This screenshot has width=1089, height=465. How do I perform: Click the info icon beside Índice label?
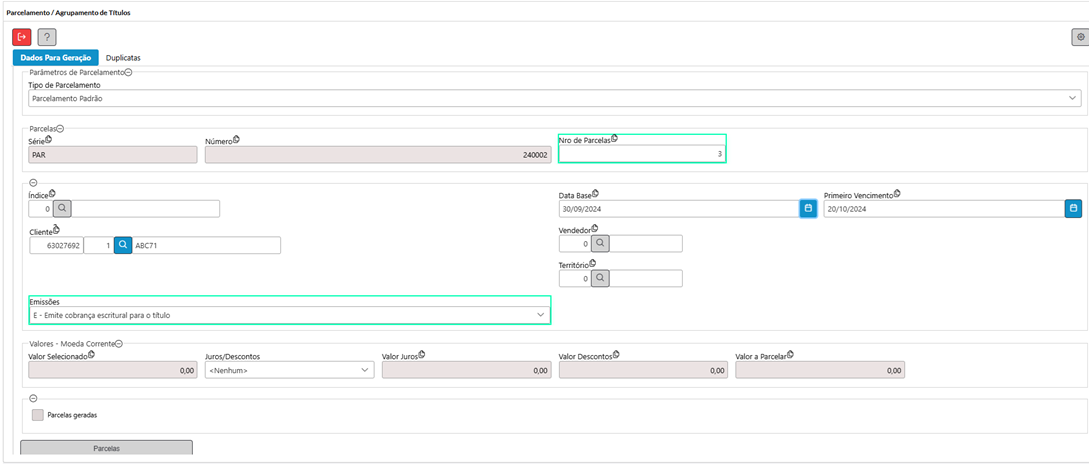click(x=52, y=194)
